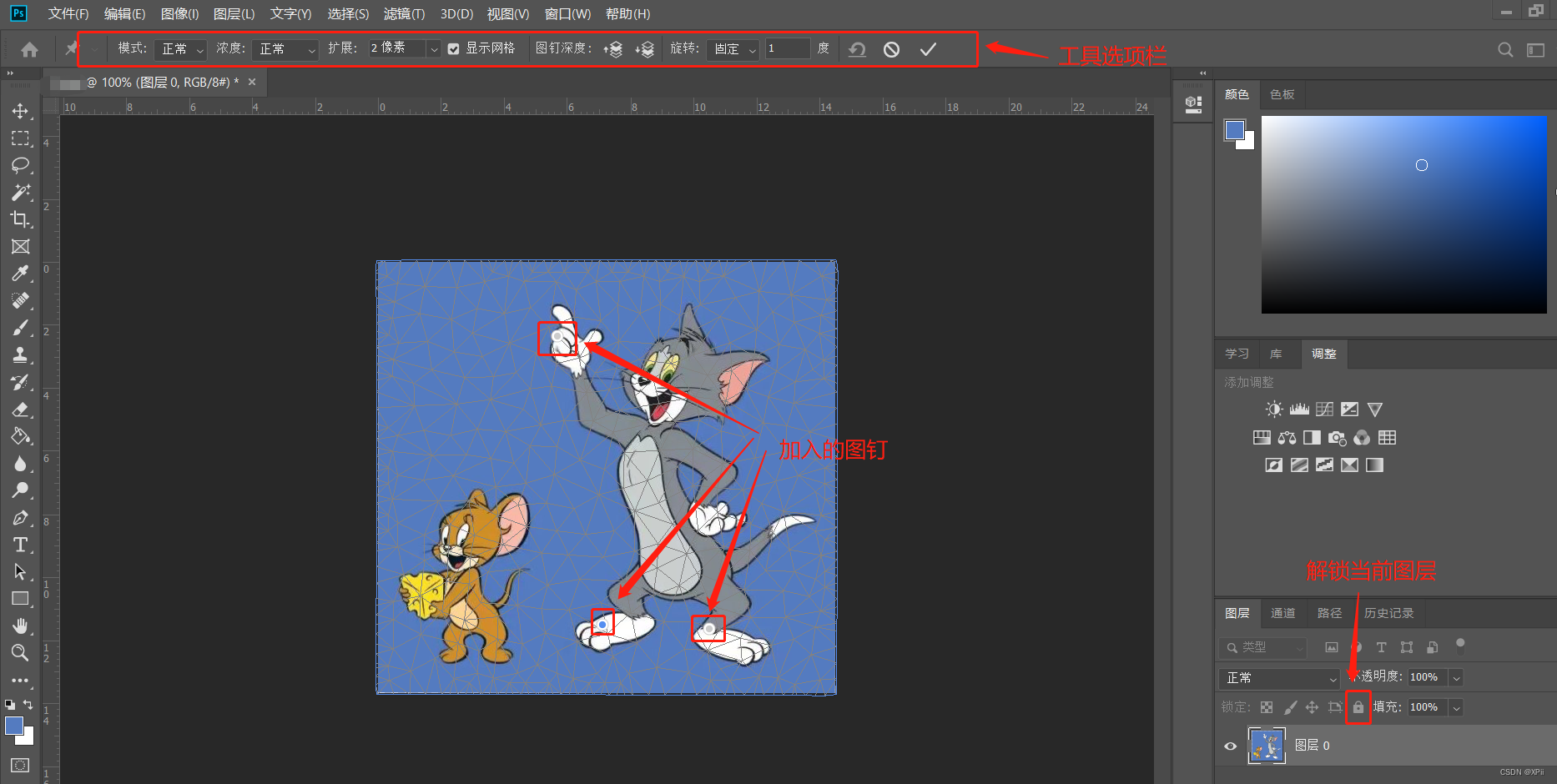Image resolution: width=1557 pixels, height=784 pixels.
Task: Select the Frame tool
Action: click(20, 247)
